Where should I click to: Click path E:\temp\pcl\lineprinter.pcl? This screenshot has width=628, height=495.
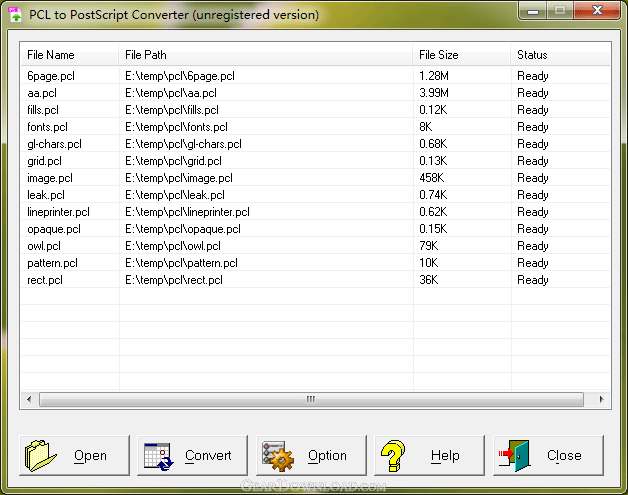[187, 212]
